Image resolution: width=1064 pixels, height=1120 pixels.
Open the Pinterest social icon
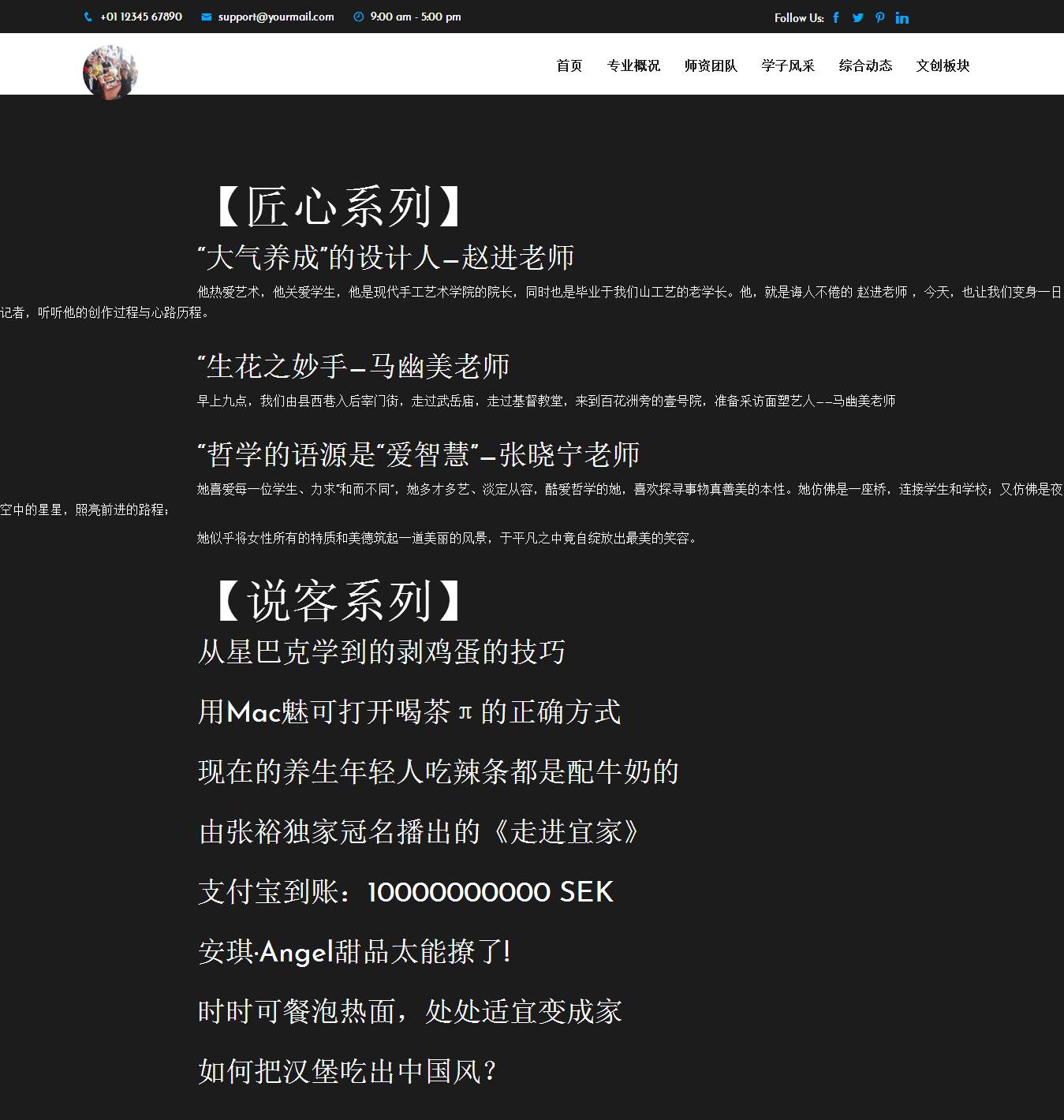(880, 17)
